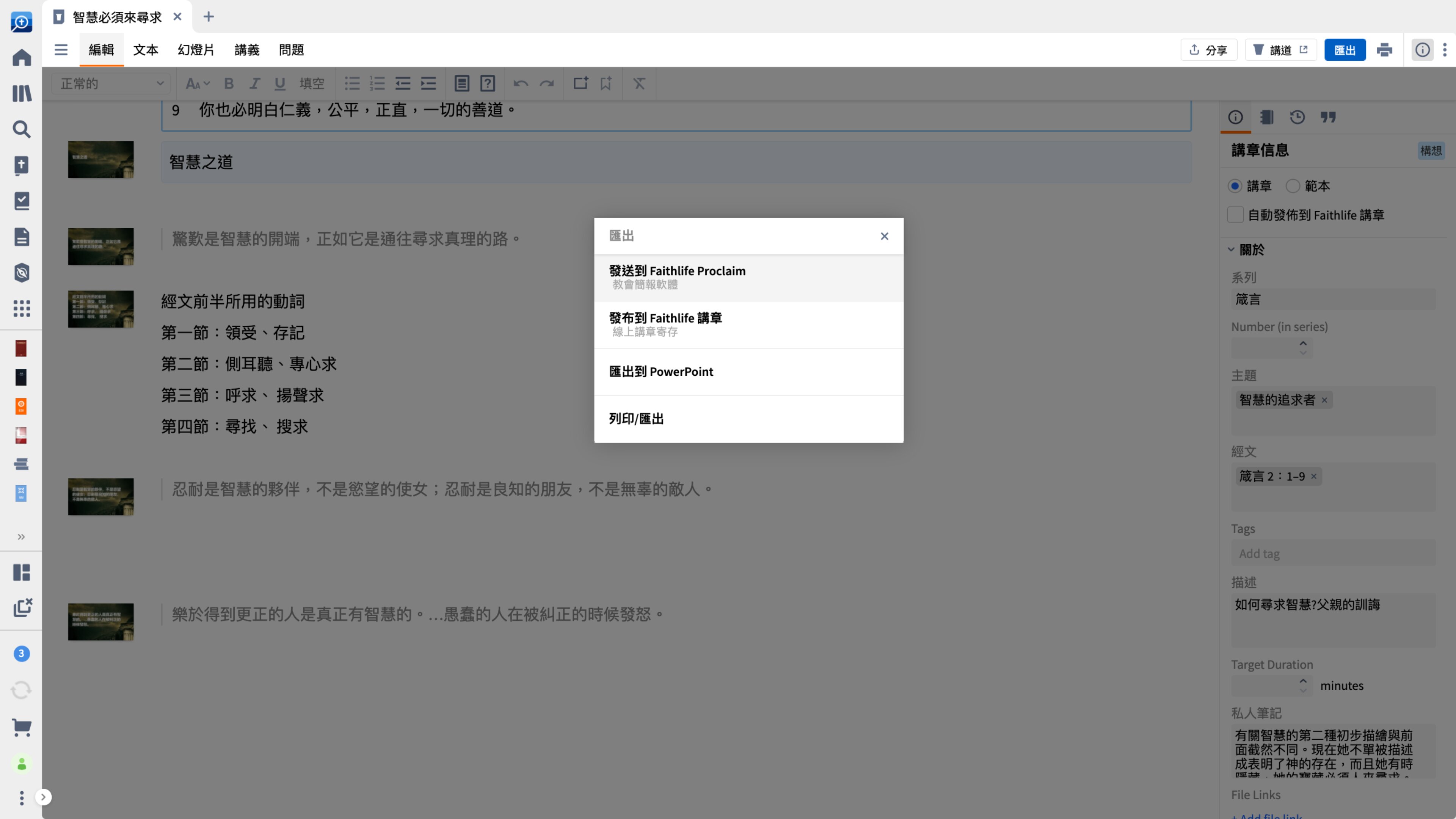Open the kebab menu in the header
The image size is (1456, 819).
click(1445, 50)
